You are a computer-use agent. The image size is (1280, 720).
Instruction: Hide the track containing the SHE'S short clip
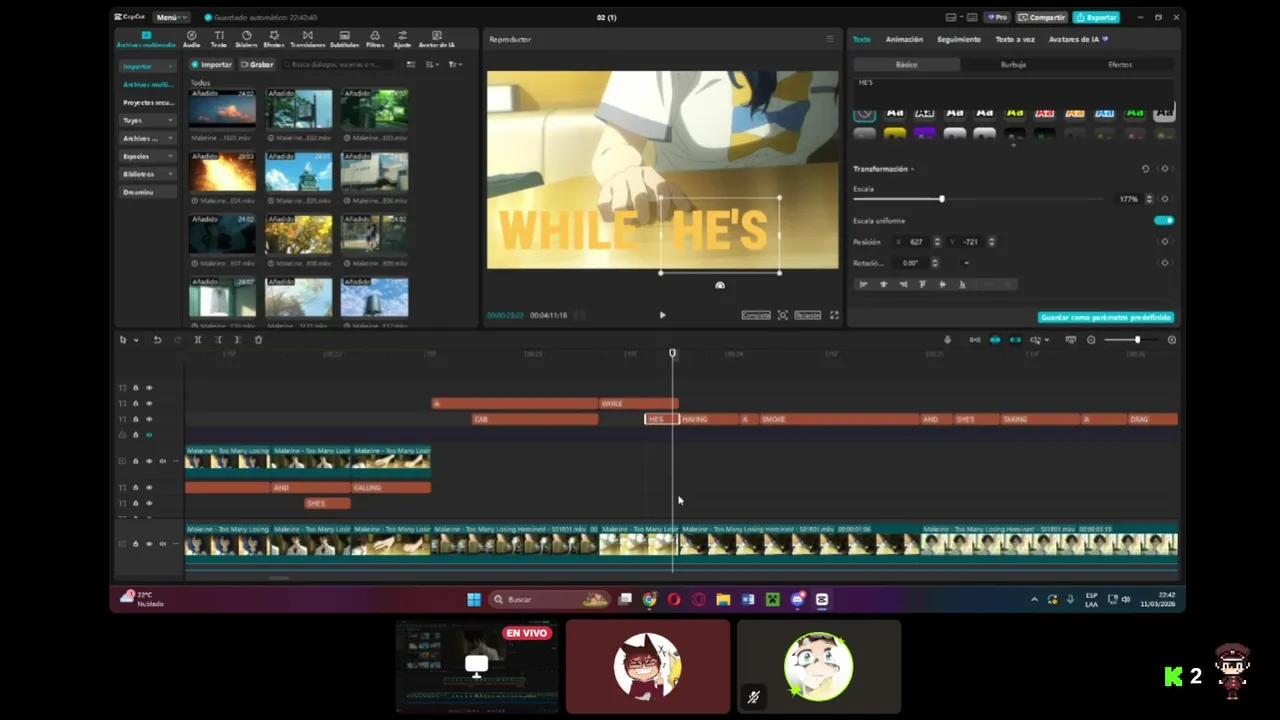pyautogui.click(x=149, y=504)
